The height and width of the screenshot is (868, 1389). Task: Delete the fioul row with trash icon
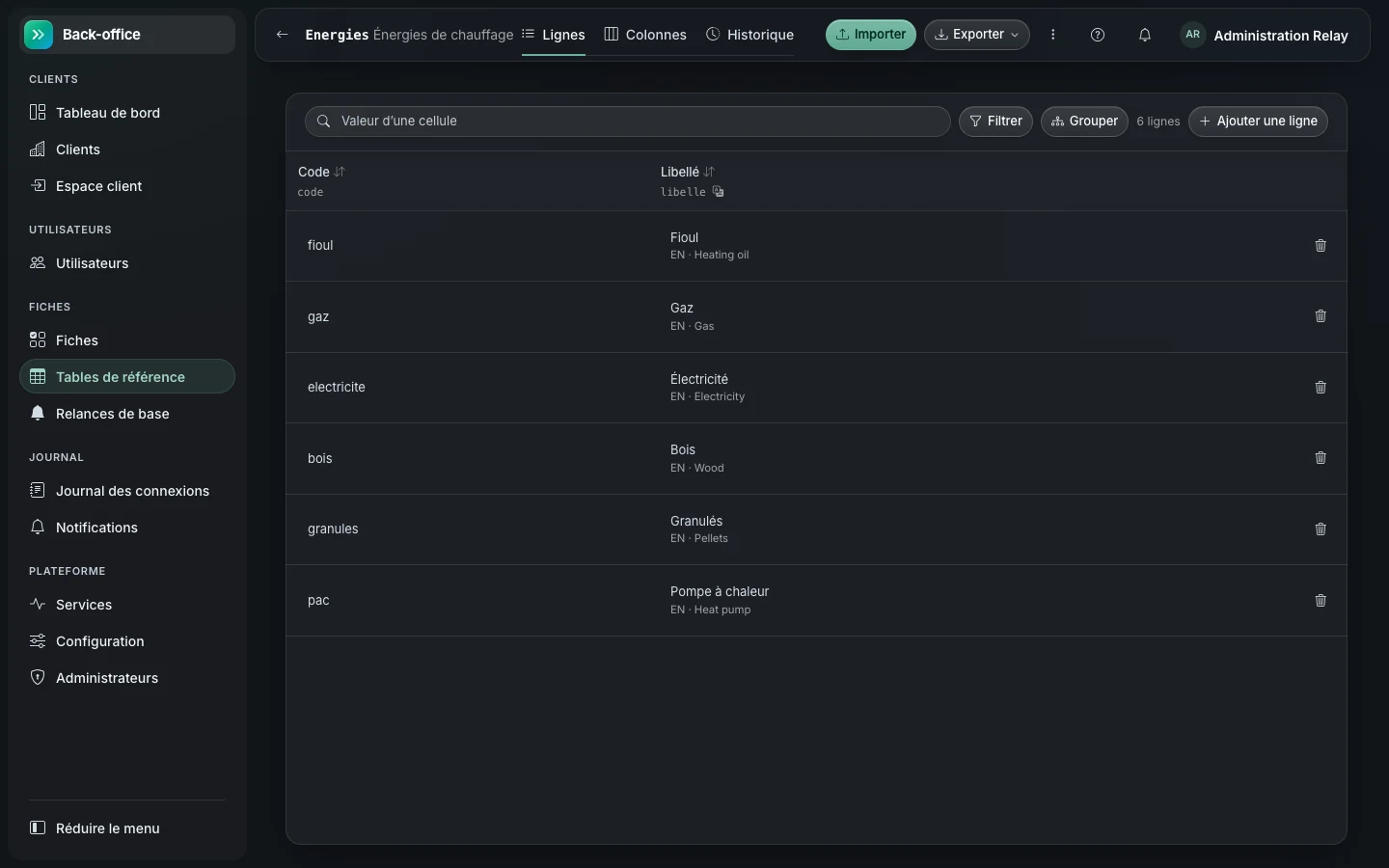(x=1321, y=246)
